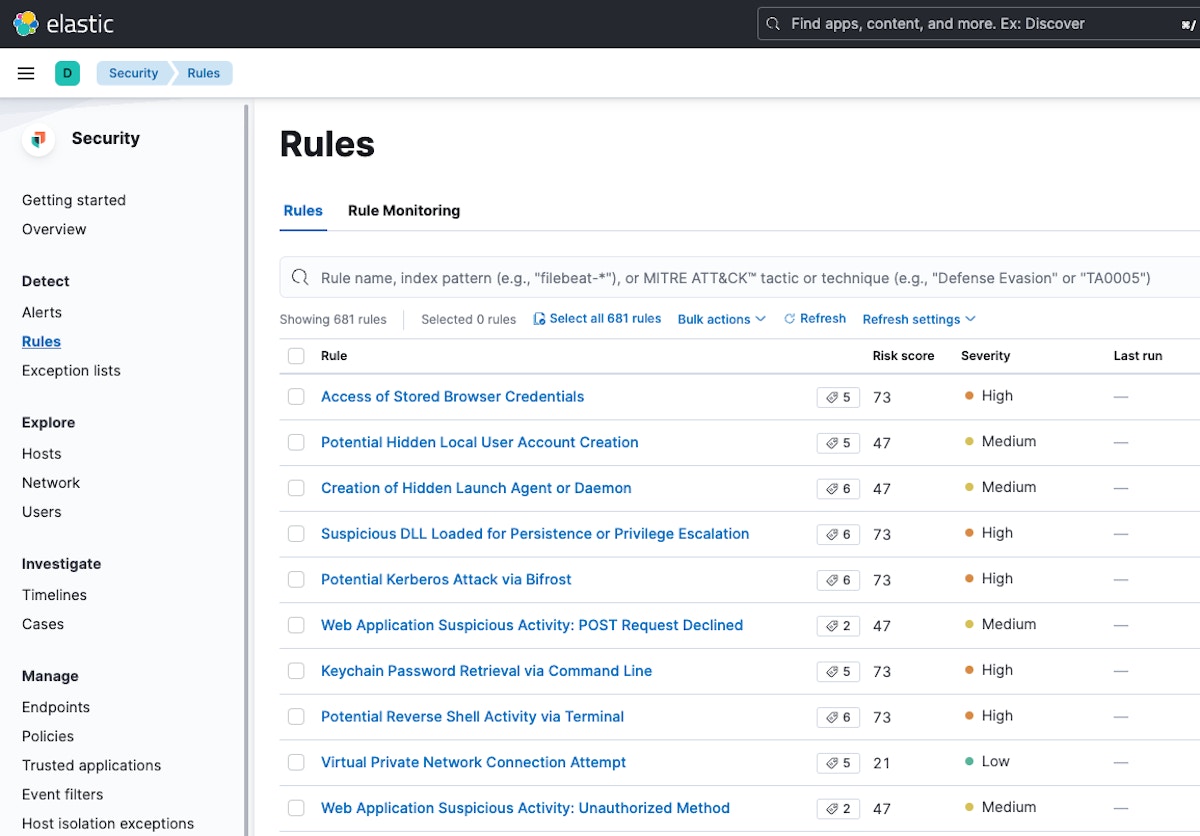Open Exception lists in sidebar
Image resolution: width=1200 pixels, height=836 pixels.
click(x=71, y=370)
